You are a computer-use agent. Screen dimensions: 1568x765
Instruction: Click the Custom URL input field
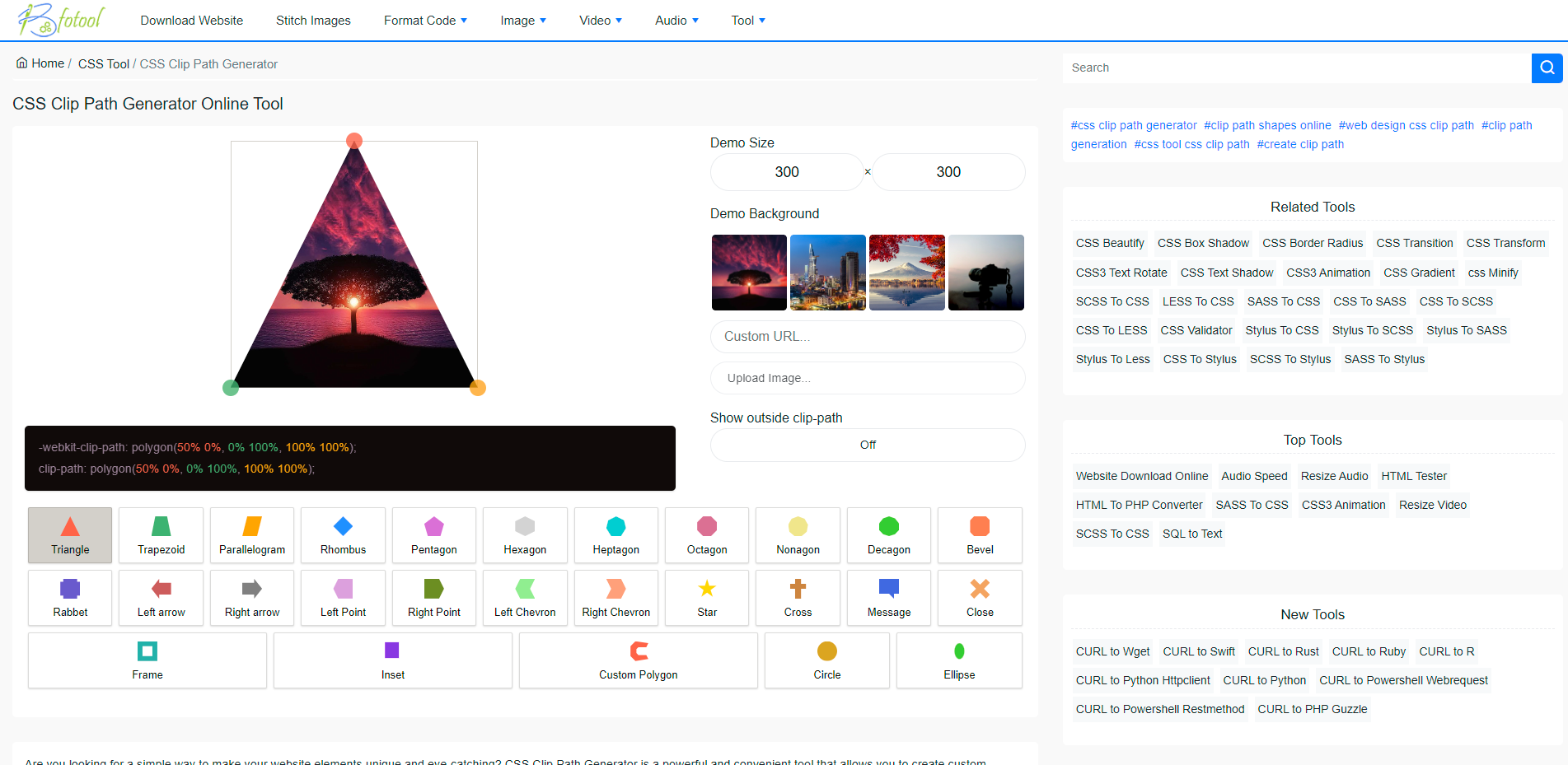click(868, 337)
